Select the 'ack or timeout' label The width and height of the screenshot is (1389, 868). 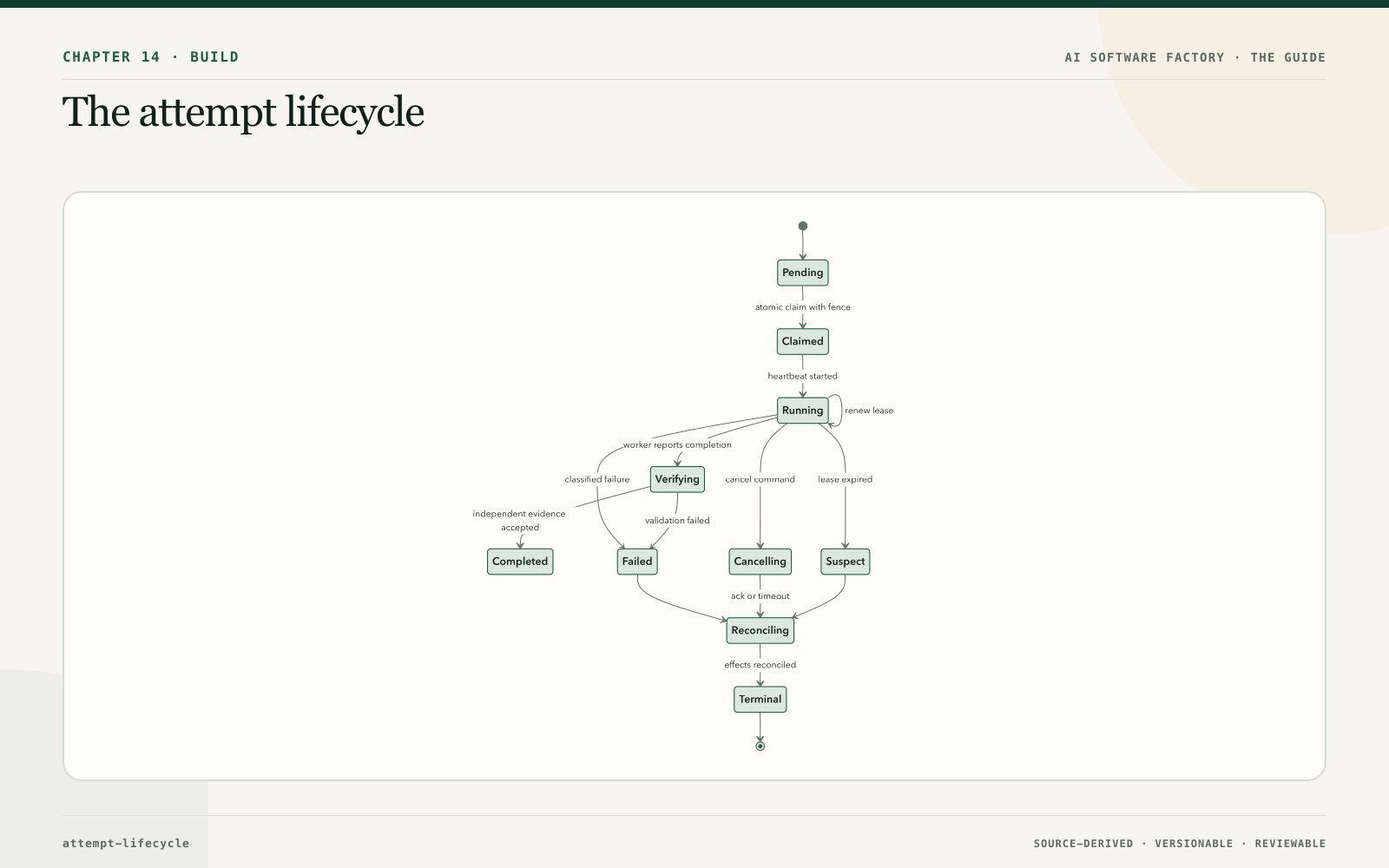(760, 596)
